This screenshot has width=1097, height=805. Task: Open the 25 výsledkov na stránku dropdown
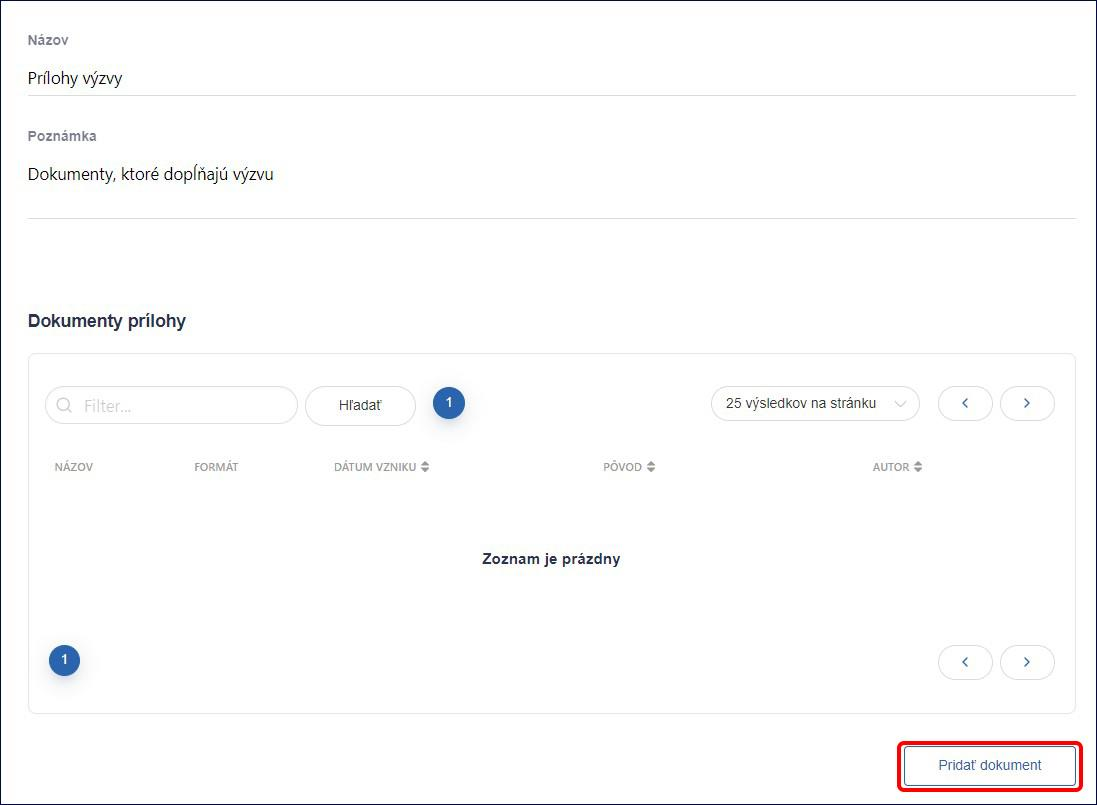(x=815, y=404)
